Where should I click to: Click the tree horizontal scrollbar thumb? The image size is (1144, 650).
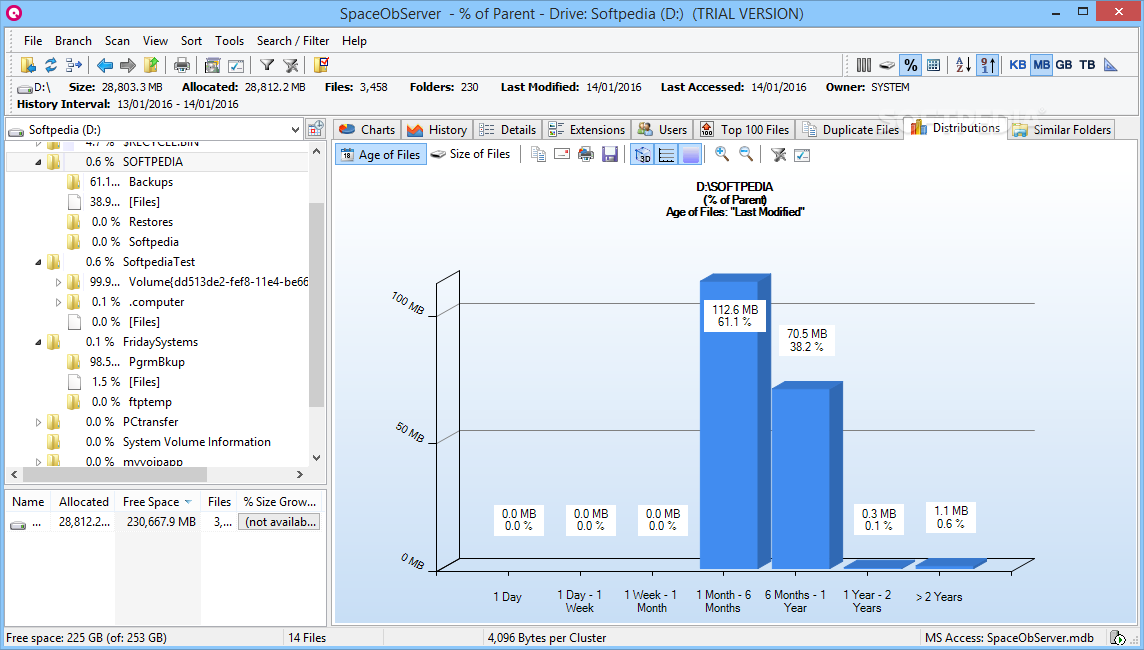115,474
